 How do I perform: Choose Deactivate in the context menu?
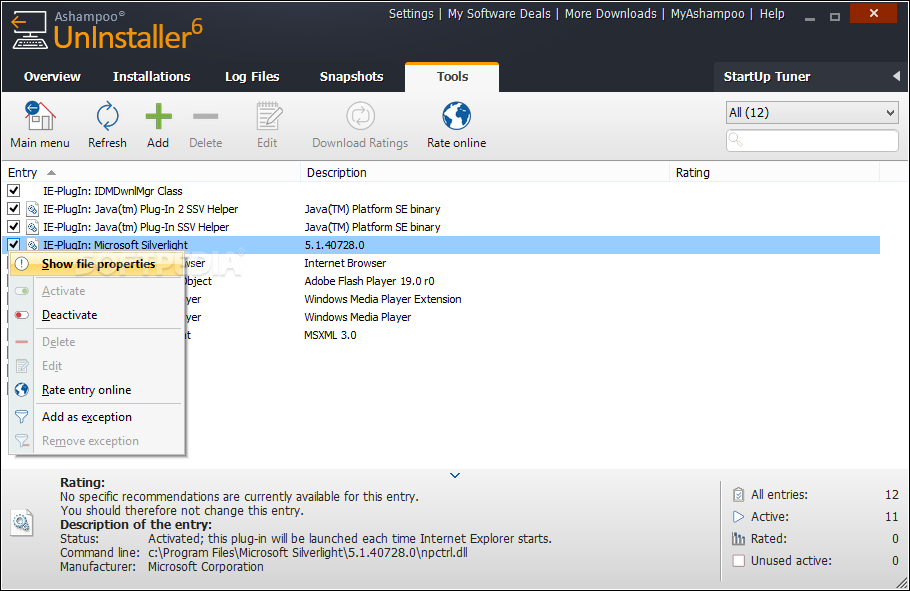97,315
